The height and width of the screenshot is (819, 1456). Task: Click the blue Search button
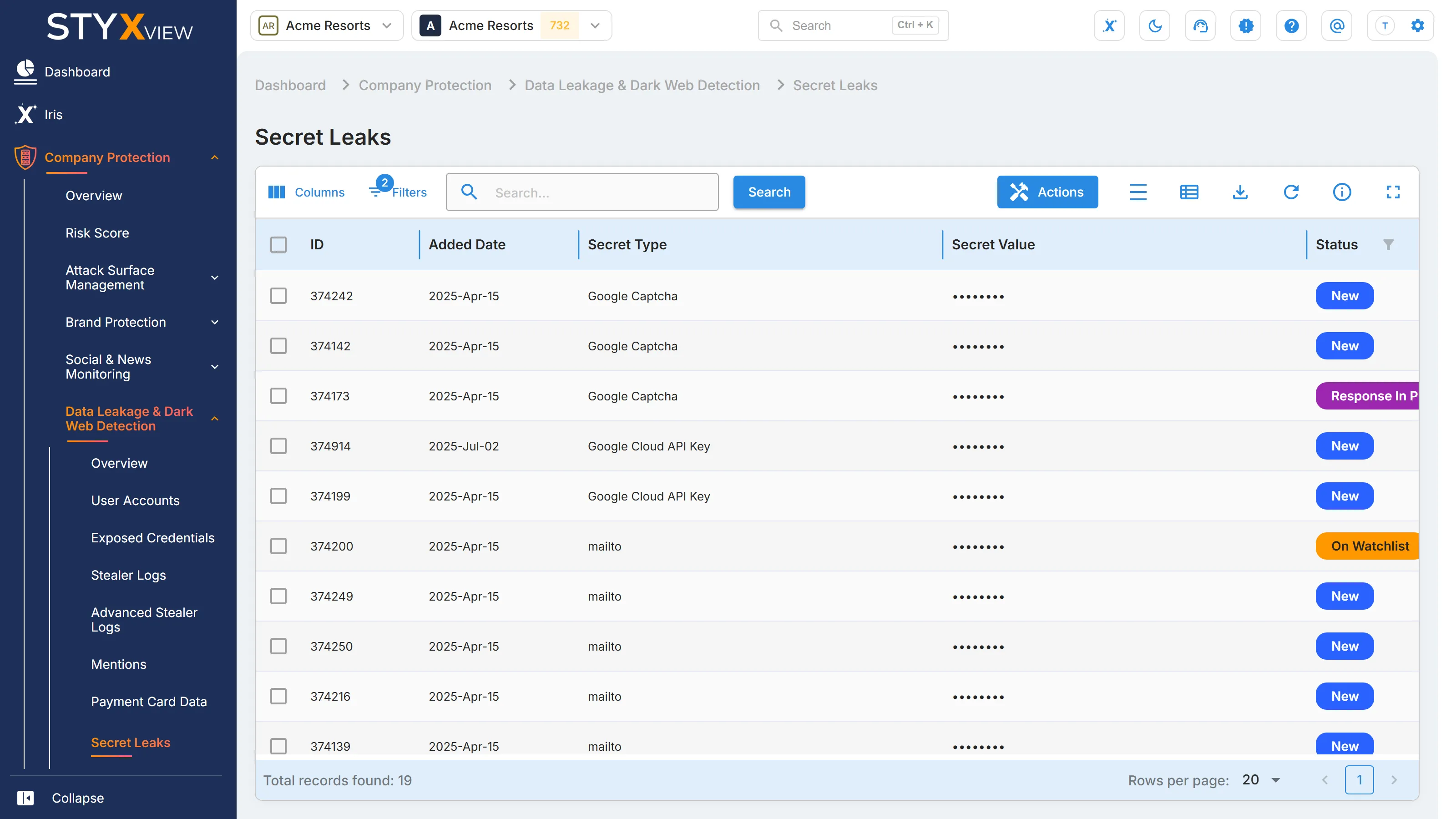coord(768,192)
